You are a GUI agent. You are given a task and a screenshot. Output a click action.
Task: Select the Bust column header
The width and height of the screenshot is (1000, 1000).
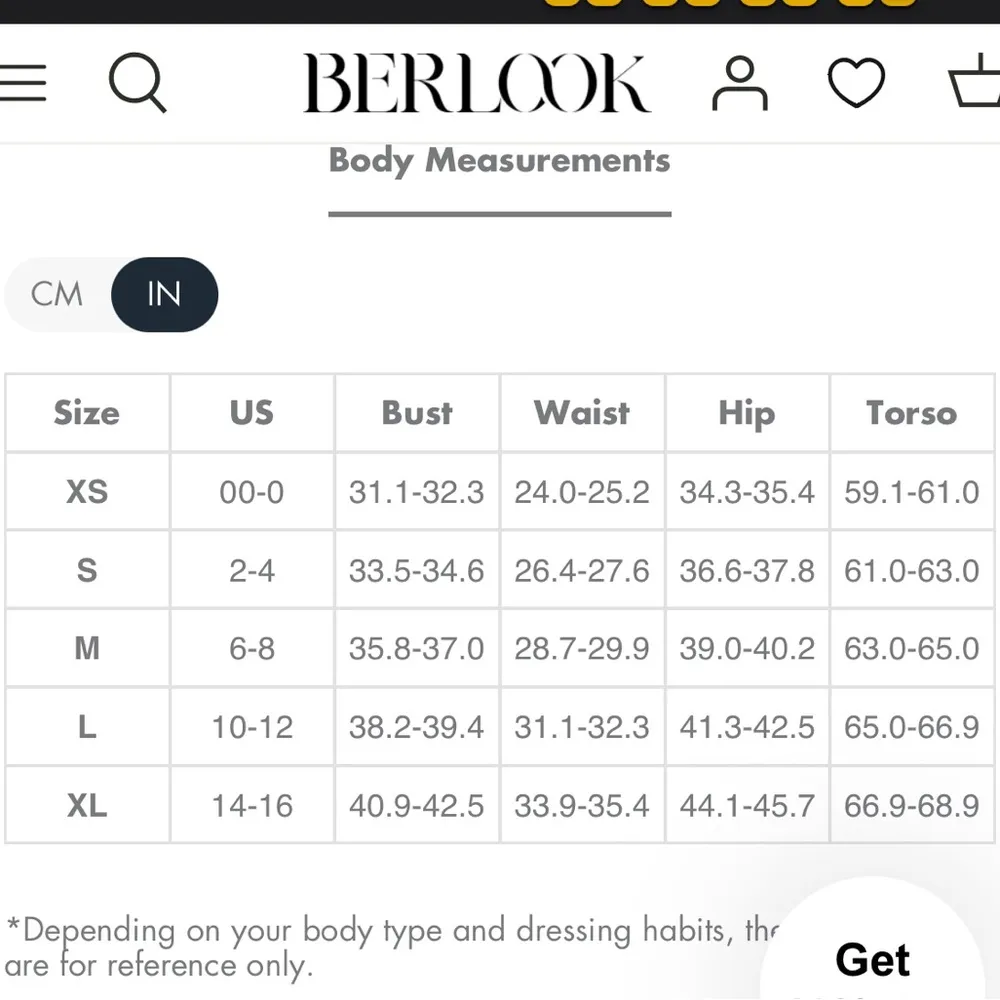coord(416,413)
